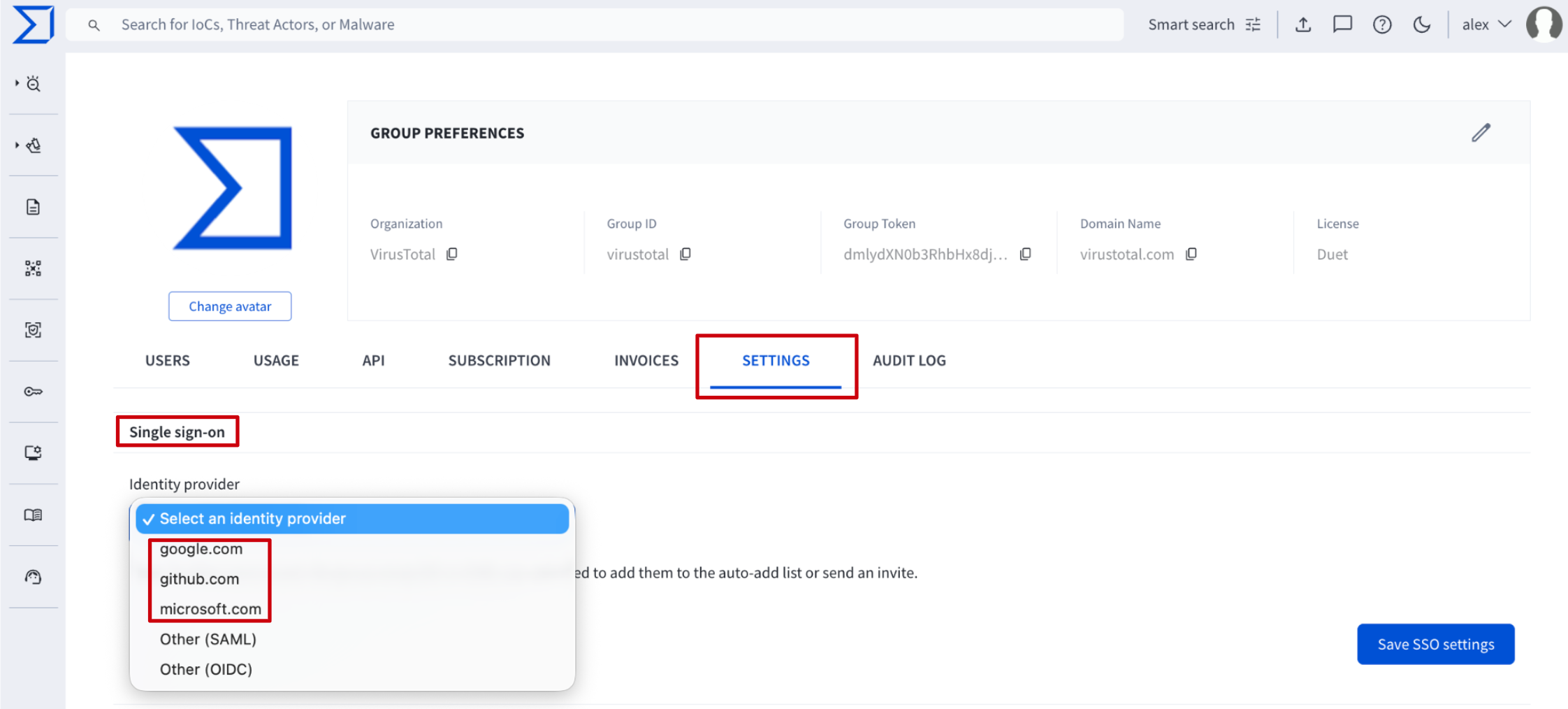1568x709 pixels.
Task: Click the VirusTotal sigma logo in header
Action: click(x=33, y=24)
